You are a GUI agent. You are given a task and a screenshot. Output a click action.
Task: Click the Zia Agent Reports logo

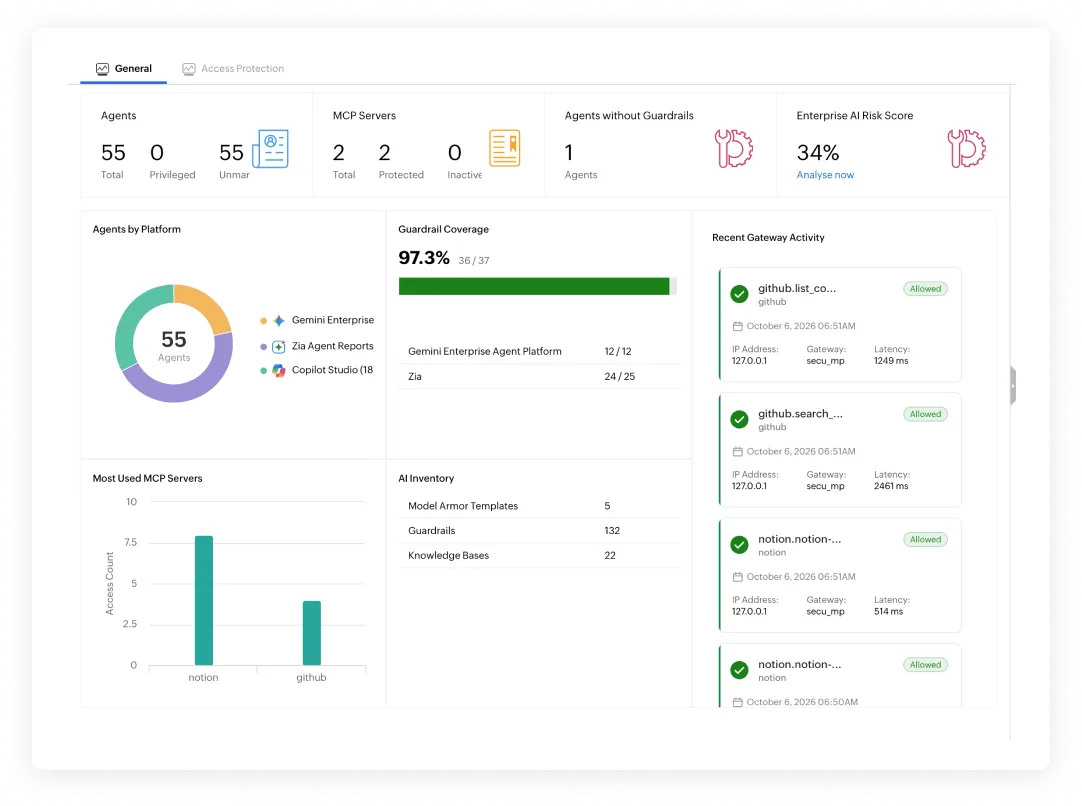click(x=279, y=346)
